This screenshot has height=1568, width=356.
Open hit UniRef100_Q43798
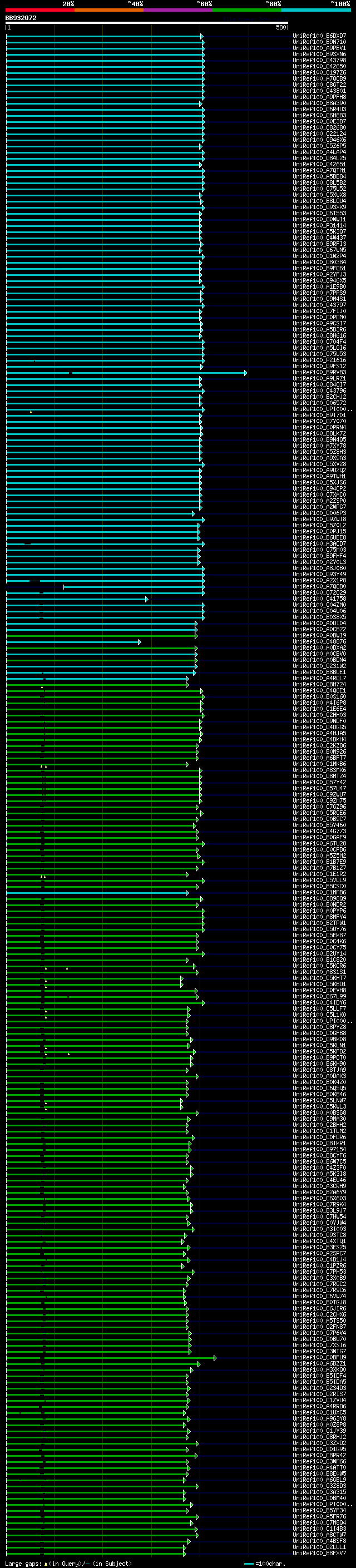tap(319, 60)
